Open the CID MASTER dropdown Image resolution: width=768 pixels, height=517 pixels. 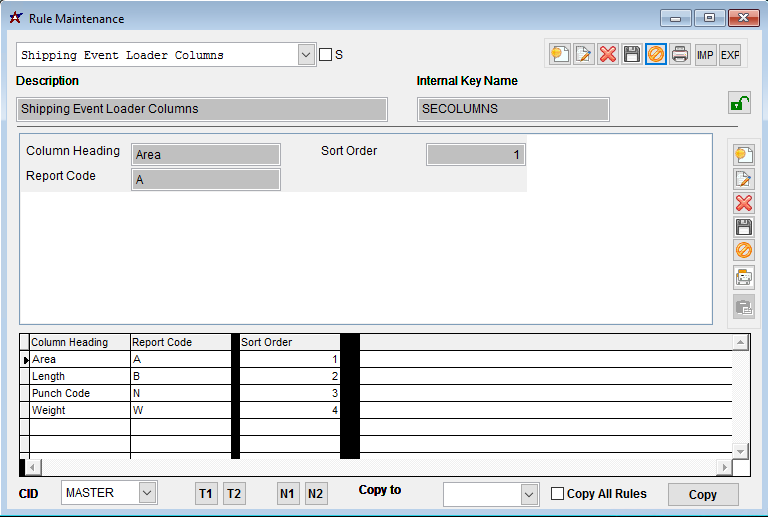click(x=147, y=493)
